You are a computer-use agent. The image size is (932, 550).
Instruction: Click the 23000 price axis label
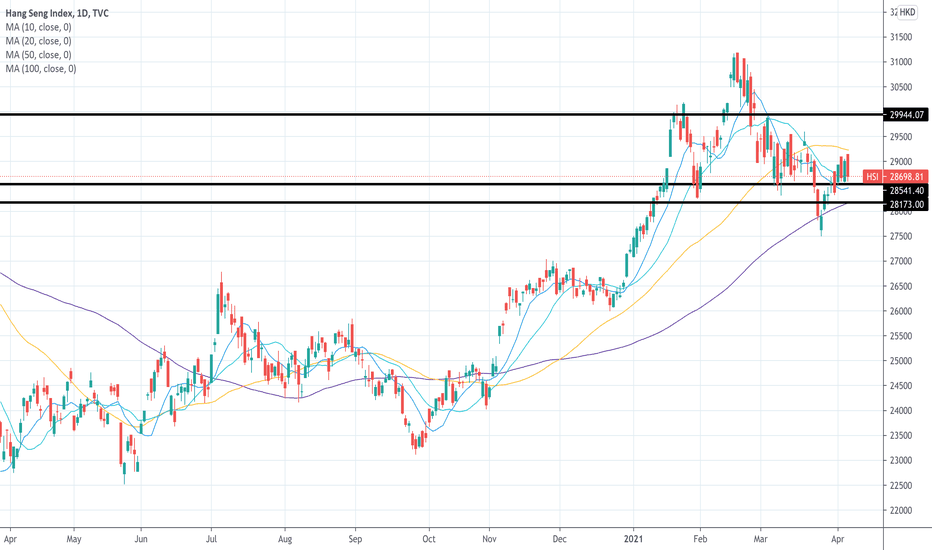(900, 461)
